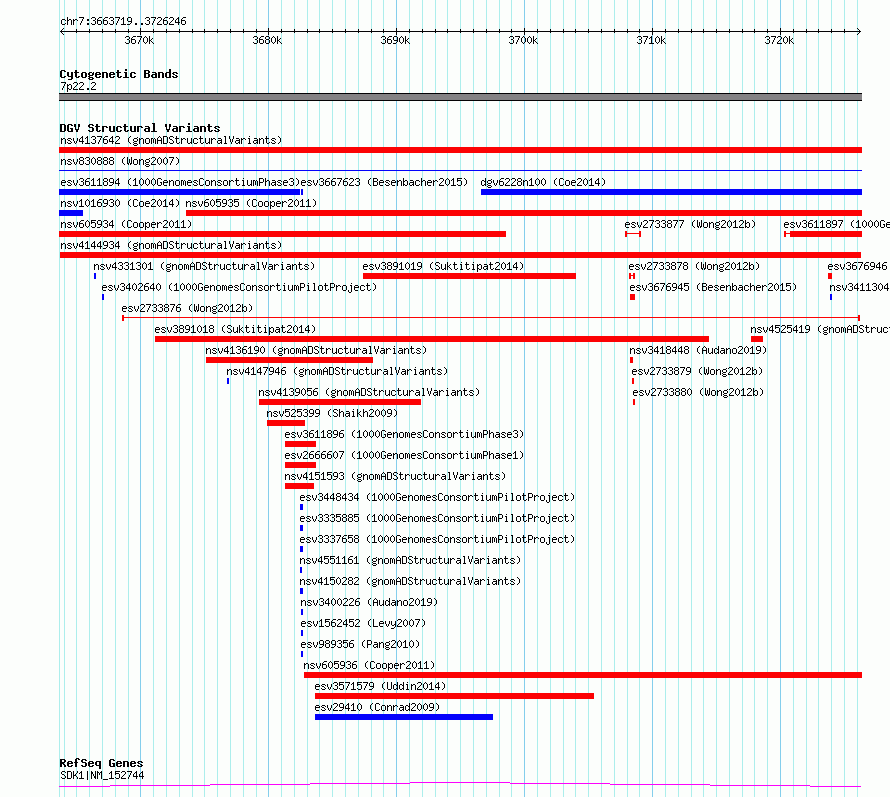This screenshot has width=890, height=797.
Task: Click nsv4150282 gnomAD label
Action: point(410,581)
